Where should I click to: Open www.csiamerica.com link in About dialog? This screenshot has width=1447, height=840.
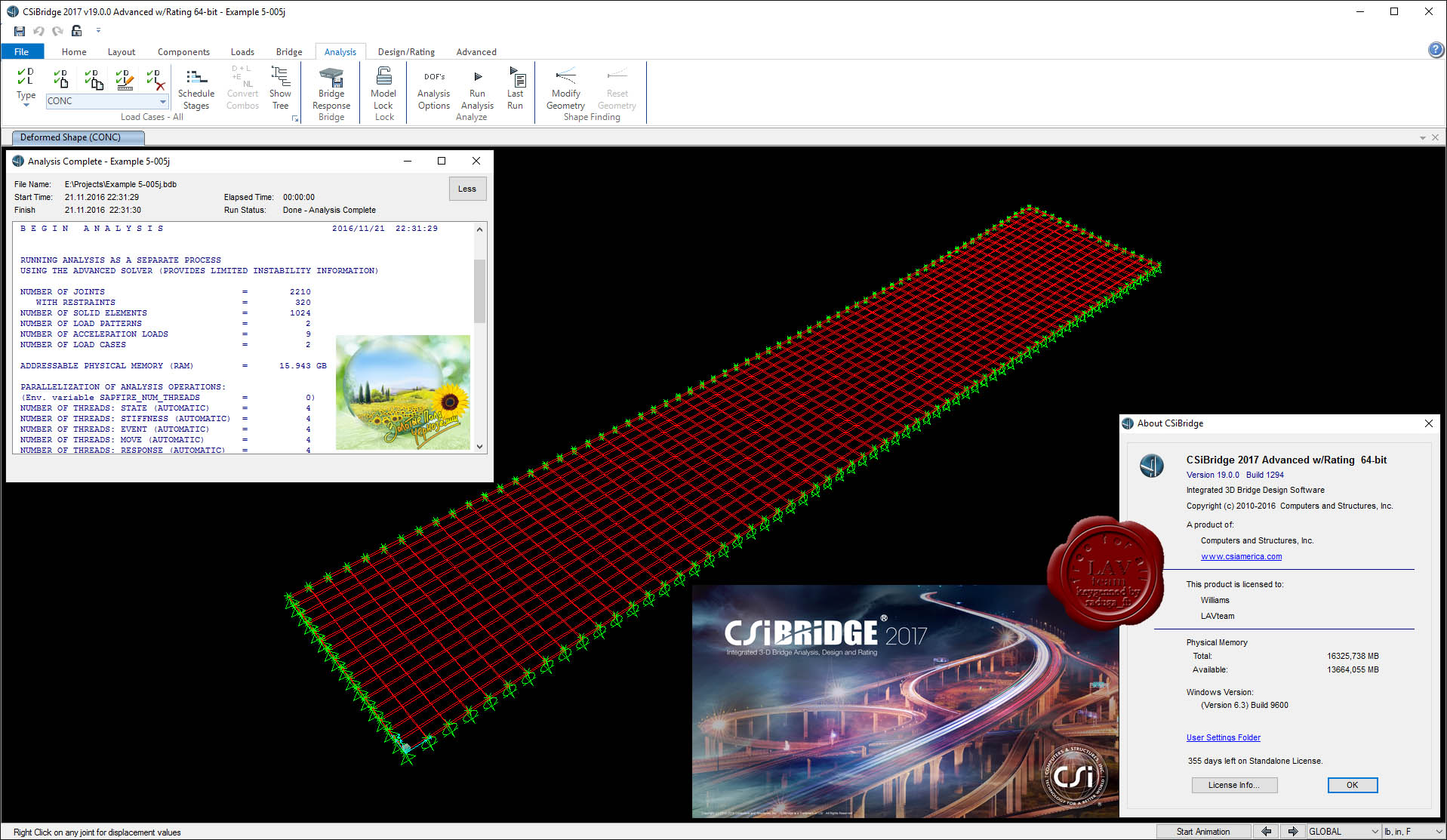[1241, 557]
